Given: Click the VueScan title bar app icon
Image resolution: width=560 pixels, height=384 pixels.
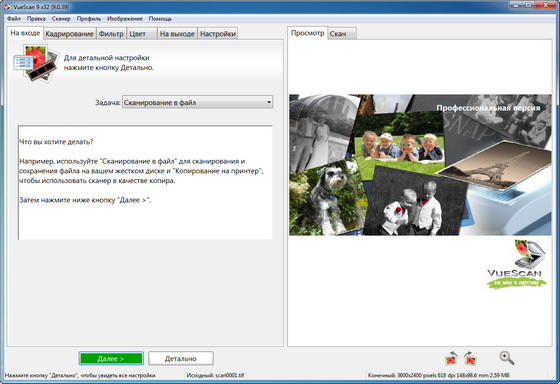Looking at the screenshot, I should 7,7.
